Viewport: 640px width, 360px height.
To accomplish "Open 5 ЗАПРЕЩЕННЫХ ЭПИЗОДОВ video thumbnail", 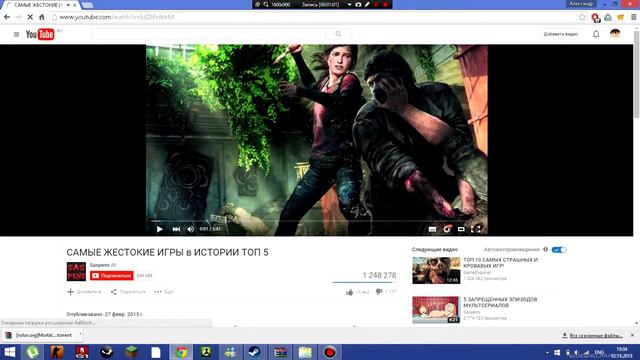I will [x=436, y=310].
